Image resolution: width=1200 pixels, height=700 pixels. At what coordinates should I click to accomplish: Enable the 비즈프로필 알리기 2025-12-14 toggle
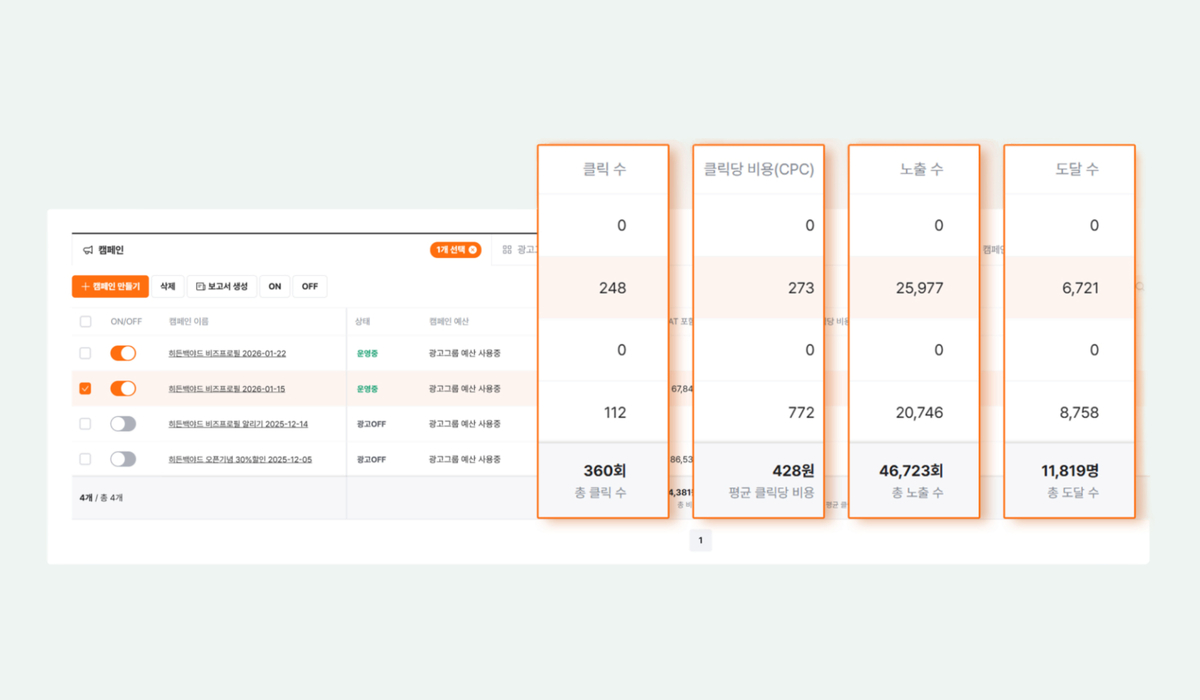point(123,423)
